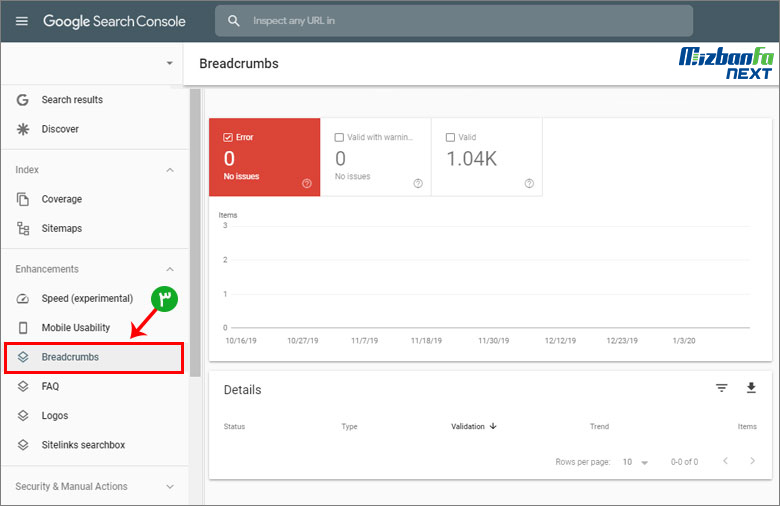Open the Details filter icon
Screen dimensions: 780x506
click(x=721, y=388)
